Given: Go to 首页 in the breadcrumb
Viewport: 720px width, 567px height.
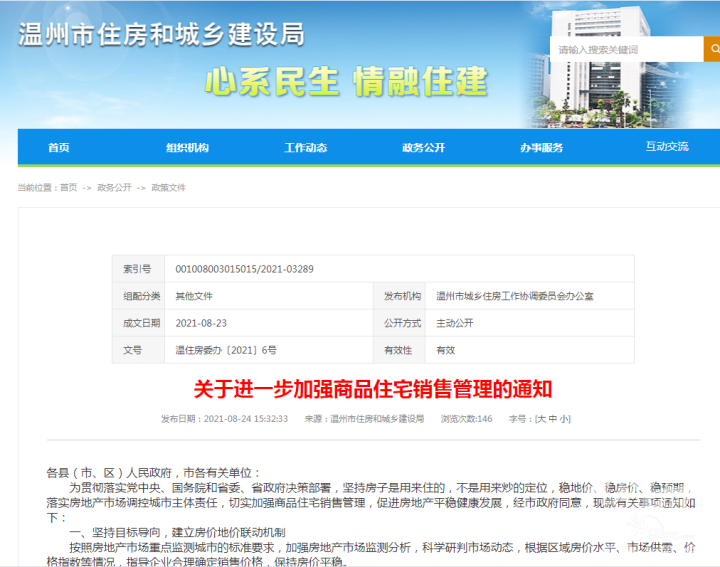Looking at the screenshot, I should [68, 187].
